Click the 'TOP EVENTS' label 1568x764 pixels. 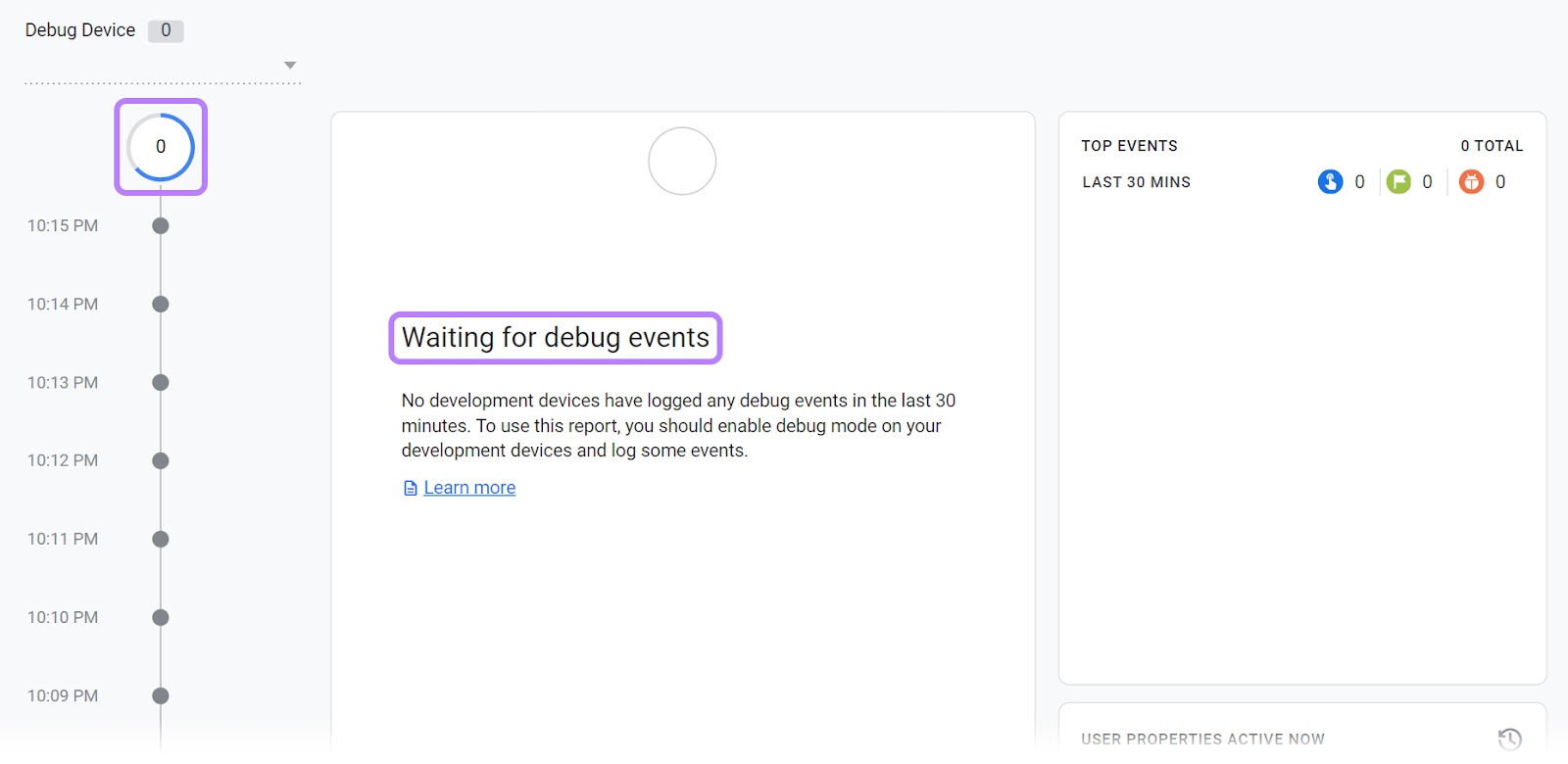(x=1129, y=146)
